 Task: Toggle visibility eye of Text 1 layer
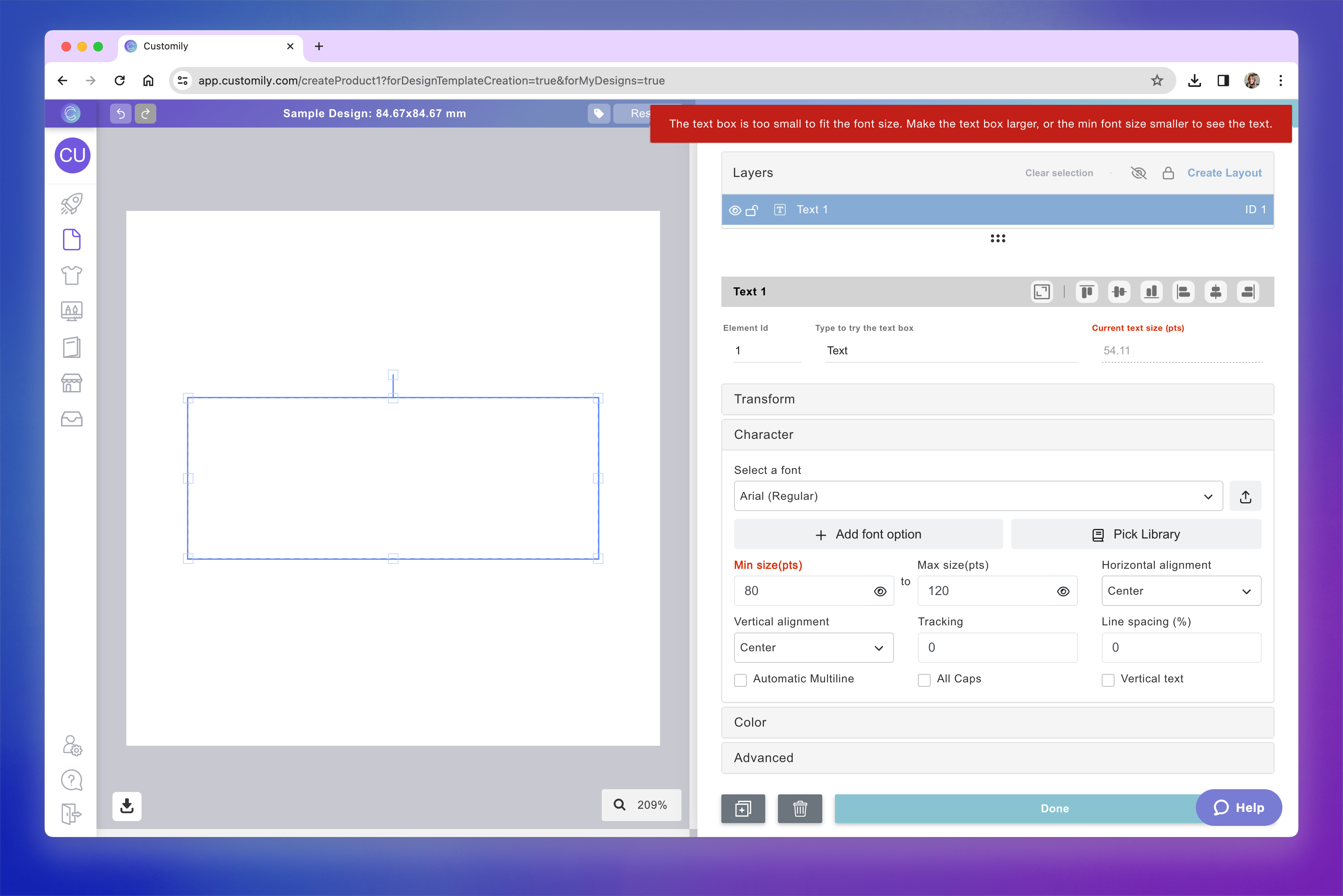click(735, 210)
